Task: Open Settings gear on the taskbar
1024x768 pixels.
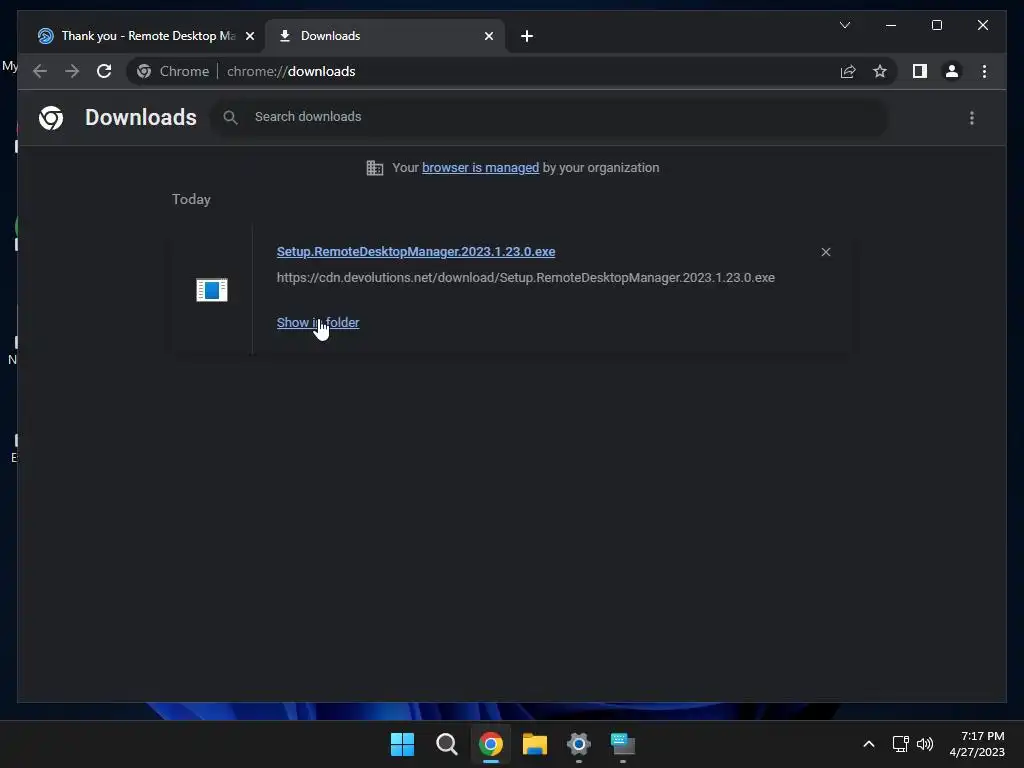Action: (579, 744)
